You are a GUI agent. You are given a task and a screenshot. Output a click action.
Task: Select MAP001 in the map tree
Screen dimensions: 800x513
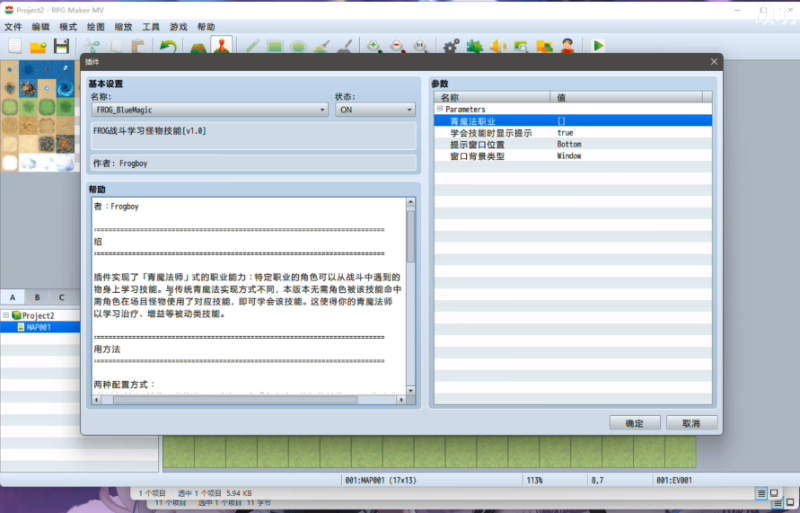pos(39,327)
